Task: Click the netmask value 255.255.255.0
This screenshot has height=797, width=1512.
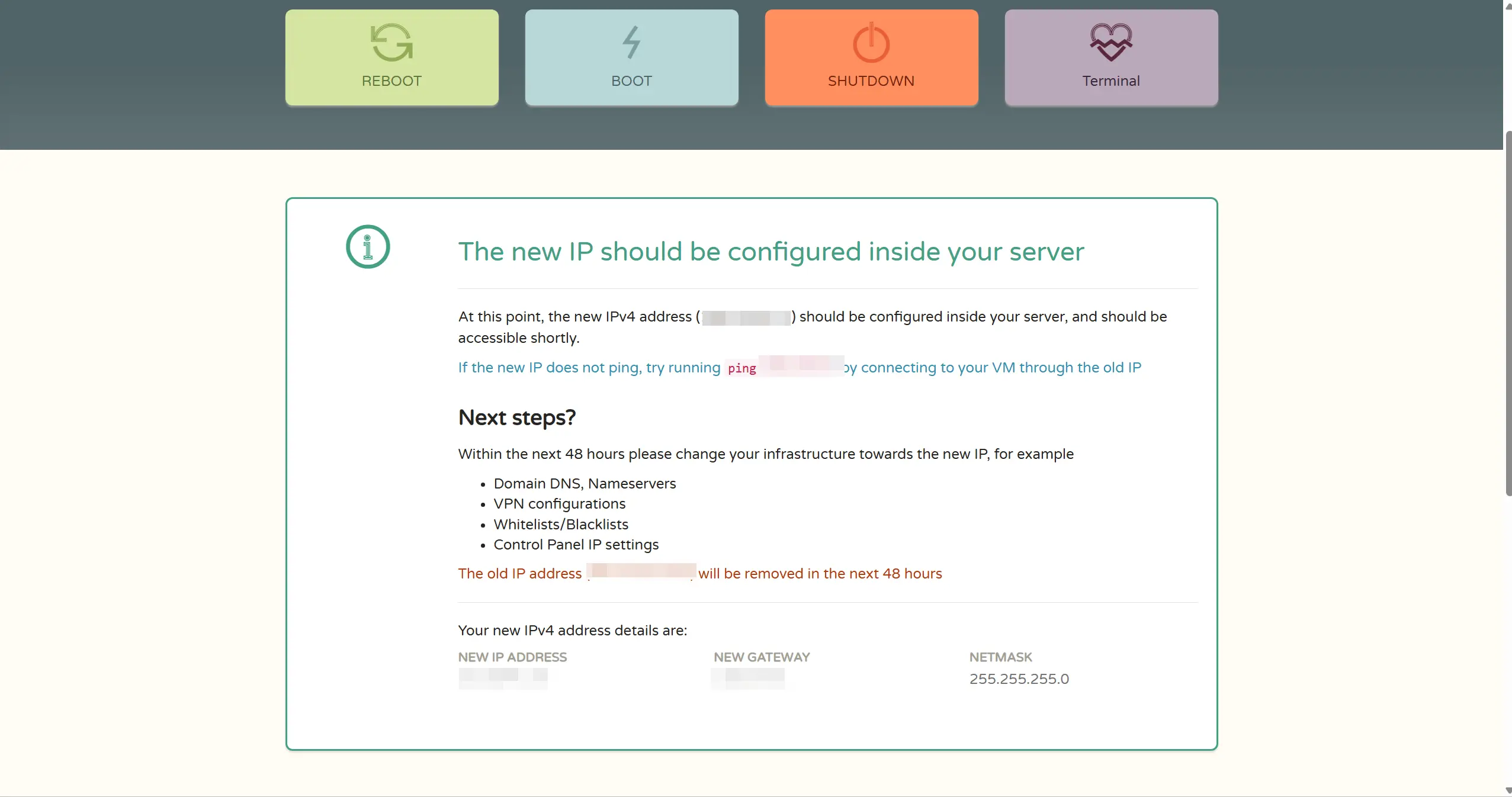Action: pos(1019,679)
